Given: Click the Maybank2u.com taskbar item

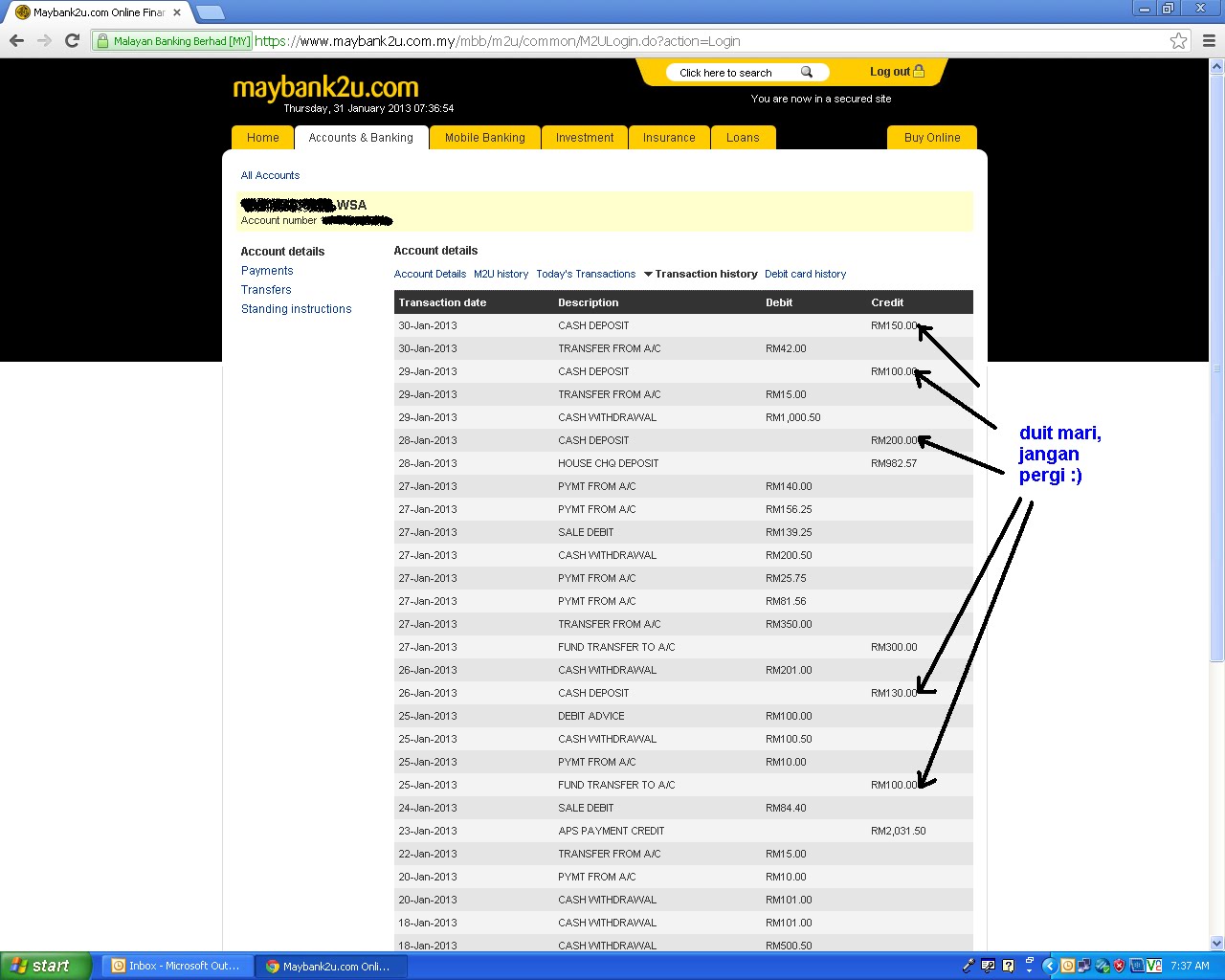Looking at the screenshot, I should point(331,966).
